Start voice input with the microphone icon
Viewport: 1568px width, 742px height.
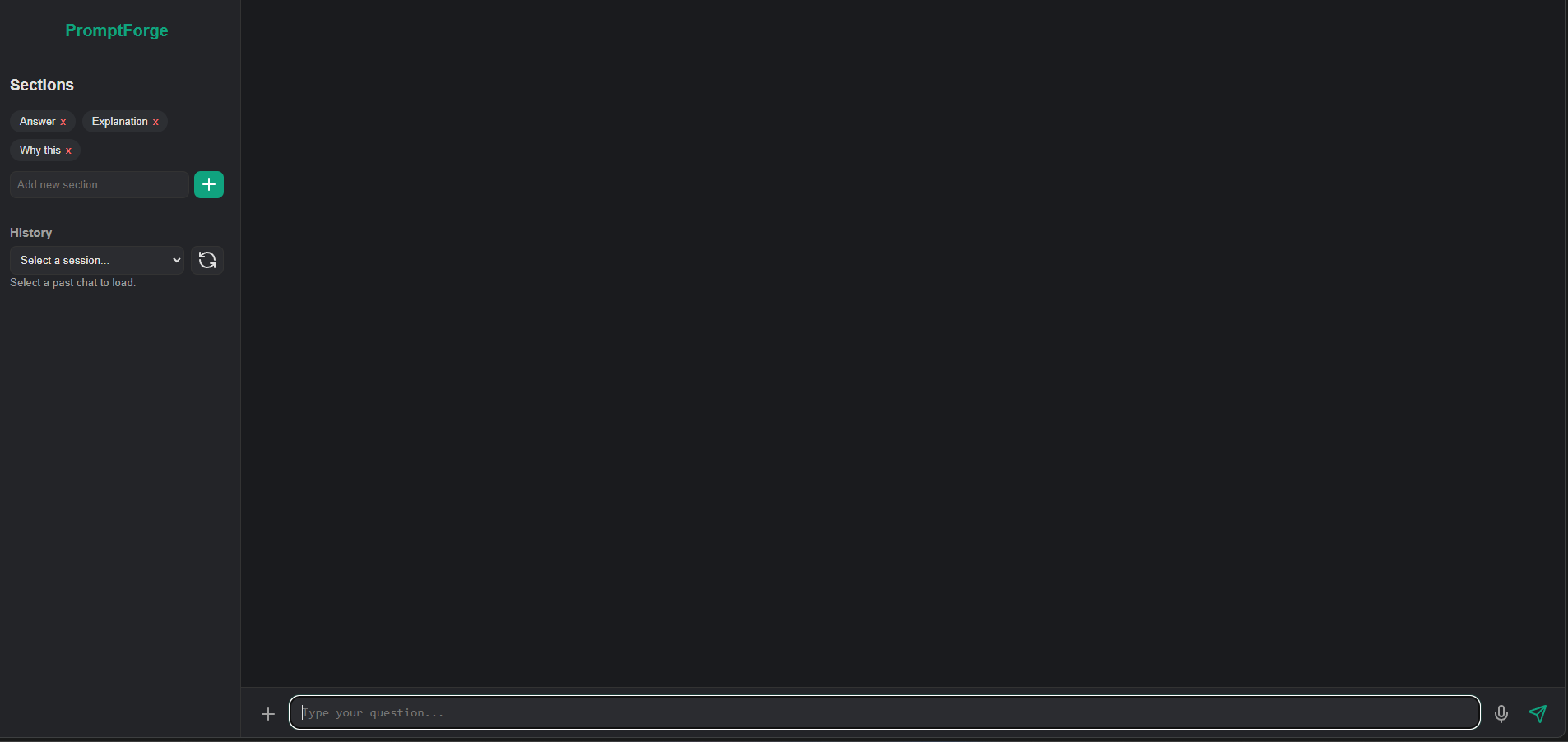coord(1501,713)
